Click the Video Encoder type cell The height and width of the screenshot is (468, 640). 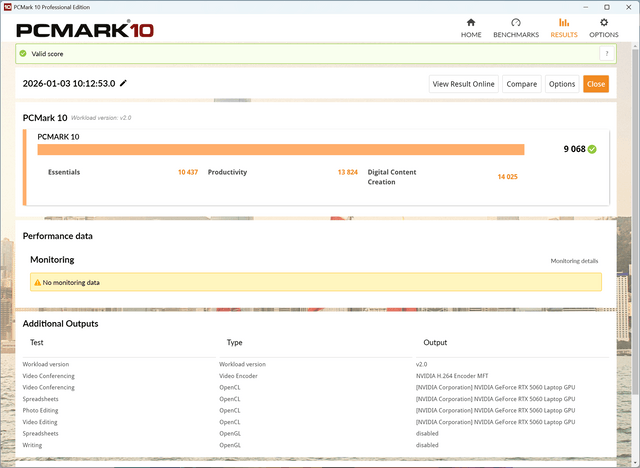click(238, 376)
